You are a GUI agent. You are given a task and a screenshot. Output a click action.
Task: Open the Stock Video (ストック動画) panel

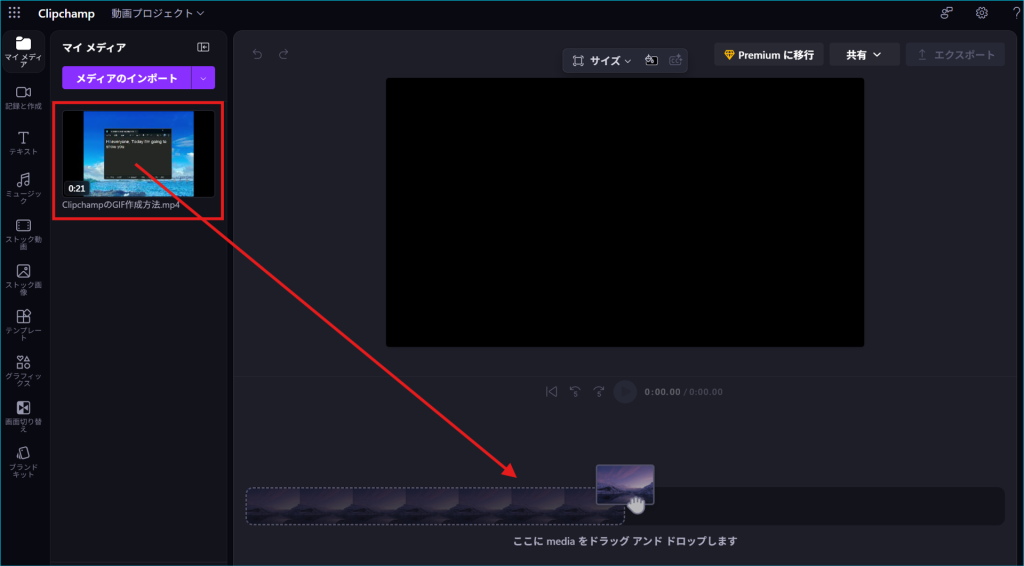23,232
